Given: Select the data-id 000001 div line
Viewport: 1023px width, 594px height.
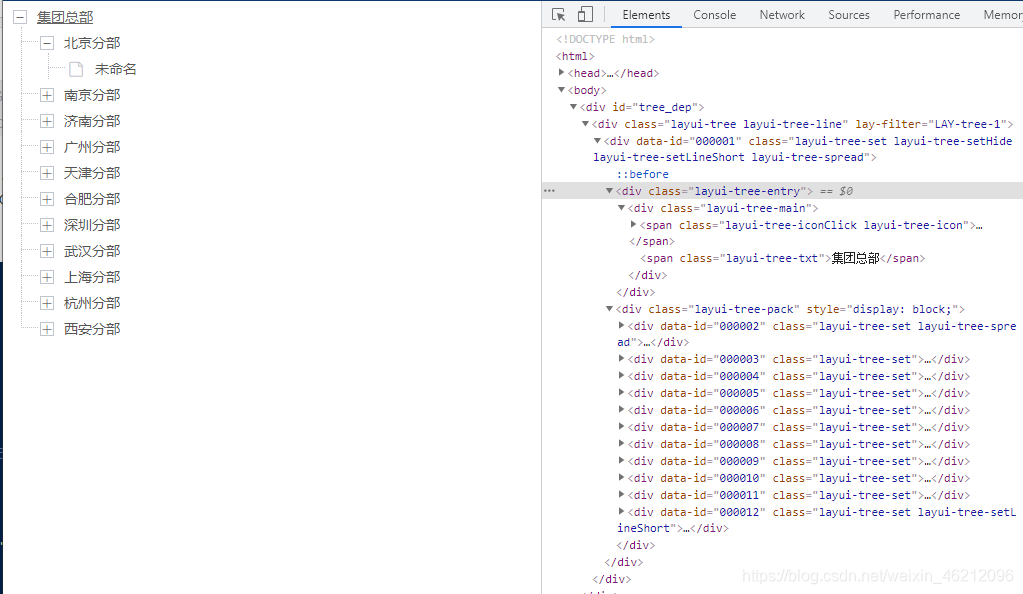Looking at the screenshot, I should point(802,149).
